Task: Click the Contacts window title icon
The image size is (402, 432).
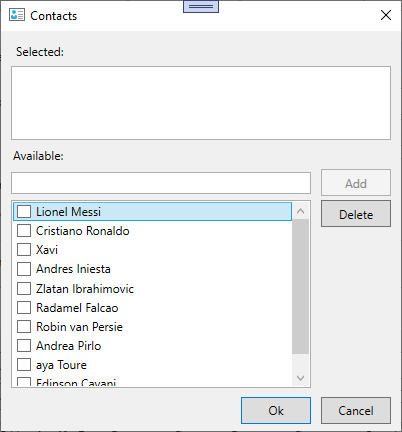Action: click(17, 15)
